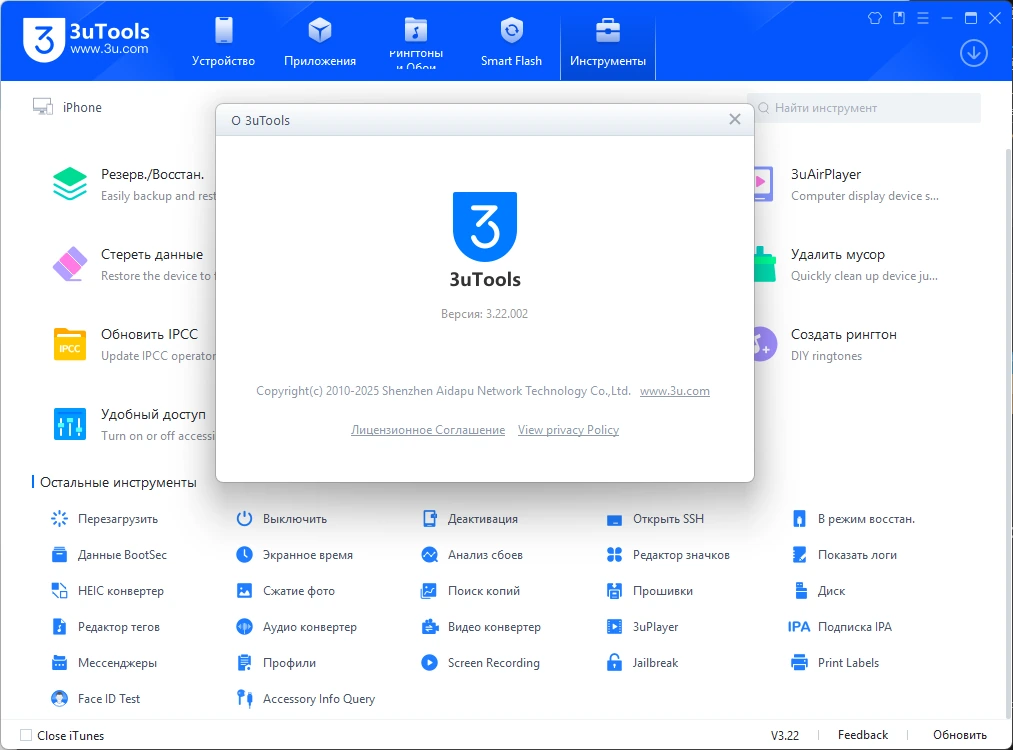This screenshot has width=1013, height=750.
Task: Open the Деактивация tool
Action: point(470,519)
